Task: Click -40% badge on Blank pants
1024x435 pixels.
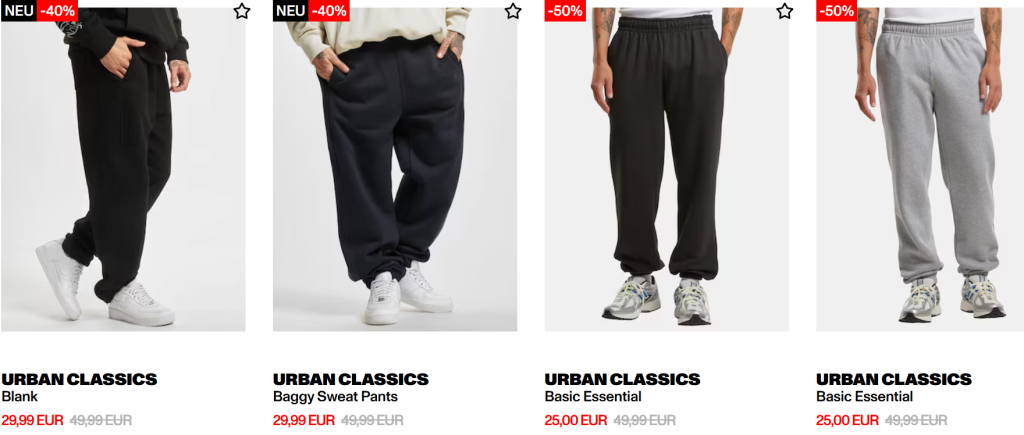Action: 57,10
